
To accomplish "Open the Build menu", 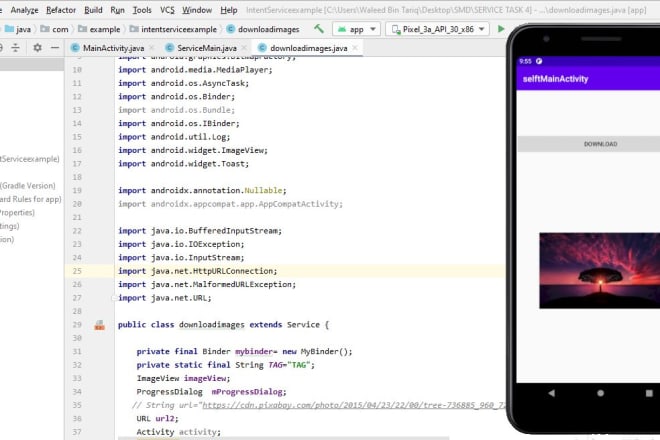I will (x=93, y=10).
